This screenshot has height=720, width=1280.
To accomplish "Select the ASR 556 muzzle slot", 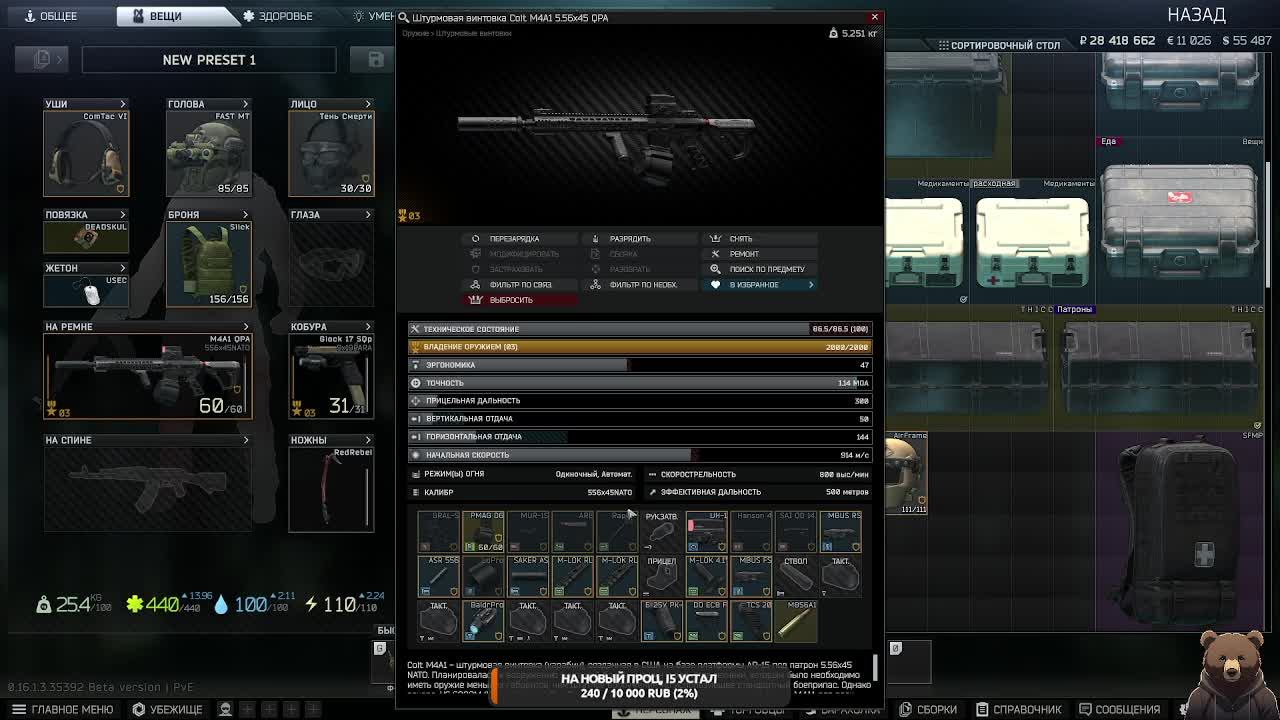I will pos(438,577).
